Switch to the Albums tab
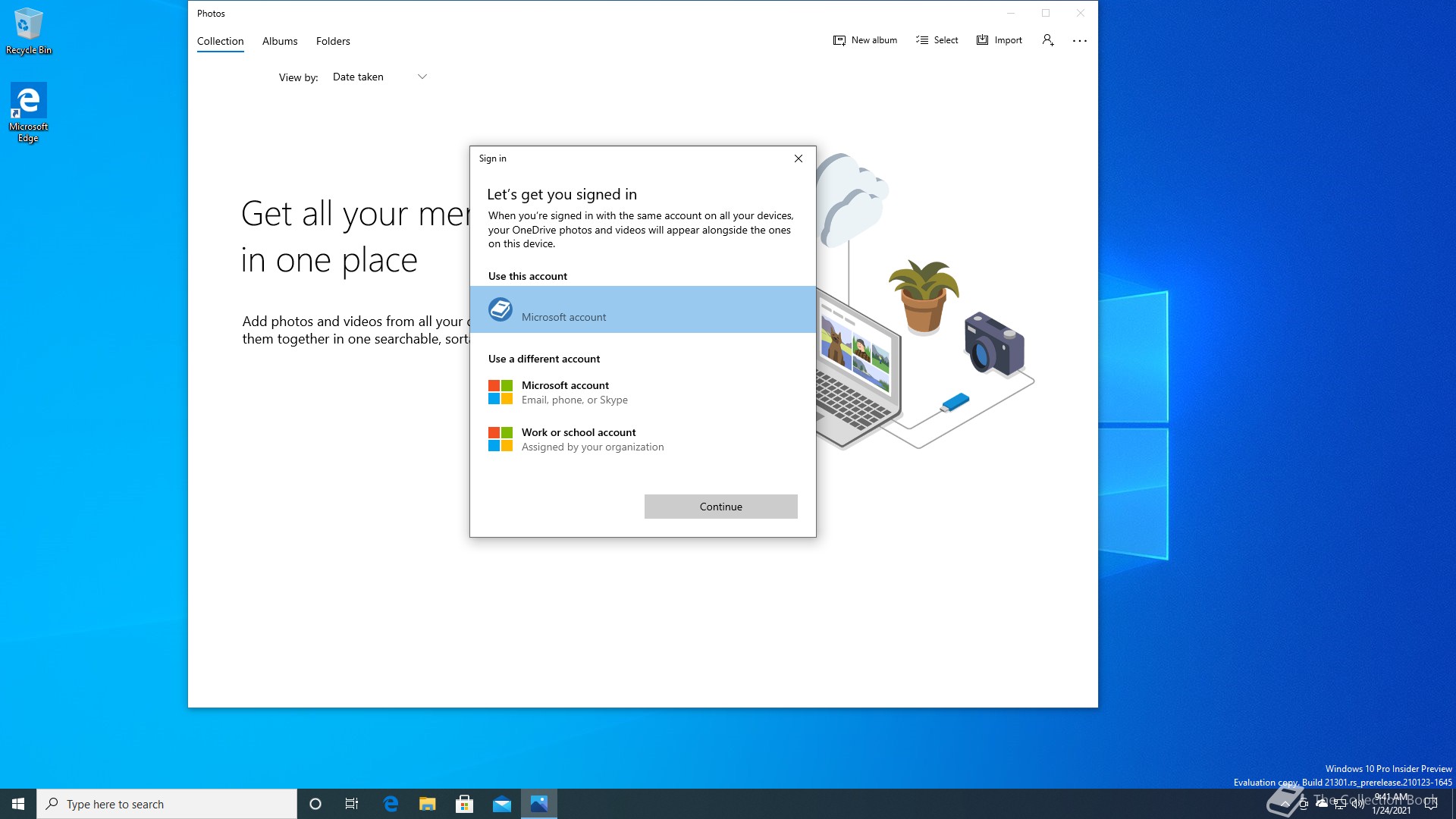This screenshot has width=1456, height=819. pyautogui.click(x=280, y=41)
